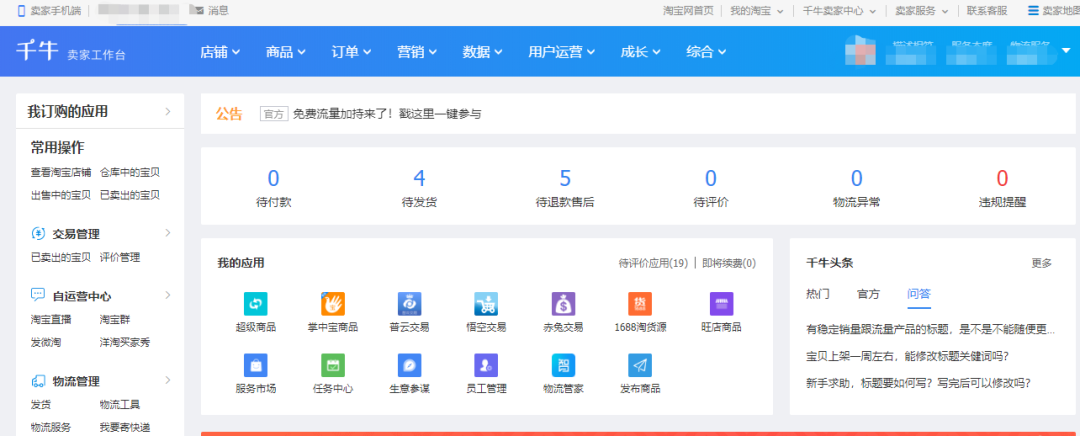Expand the 交易管理 sidebar section arrow
Image resolution: width=1080 pixels, height=436 pixels.
point(167,233)
